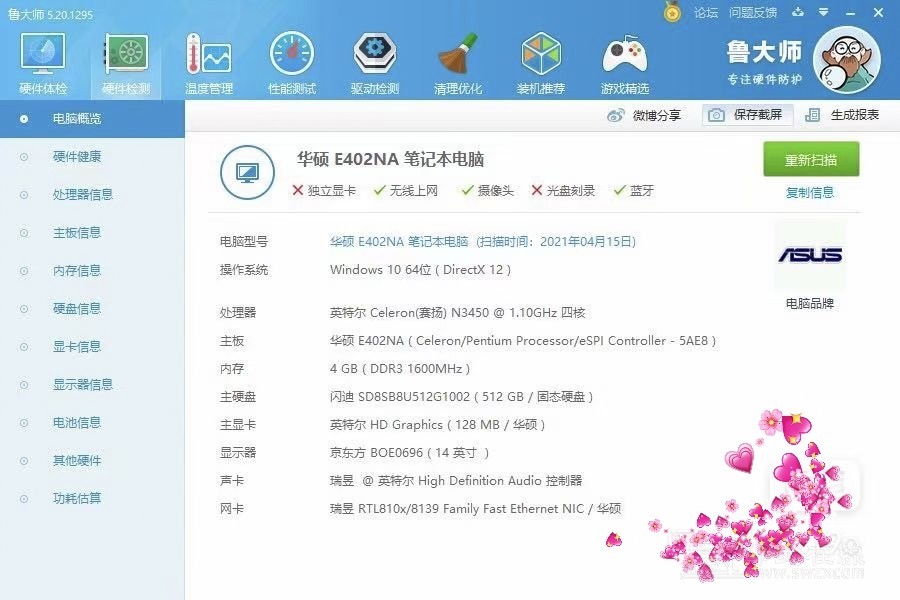The image size is (900, 600).
Task: Click the 清理优化 broom icon
Action: tap(458, 62)
